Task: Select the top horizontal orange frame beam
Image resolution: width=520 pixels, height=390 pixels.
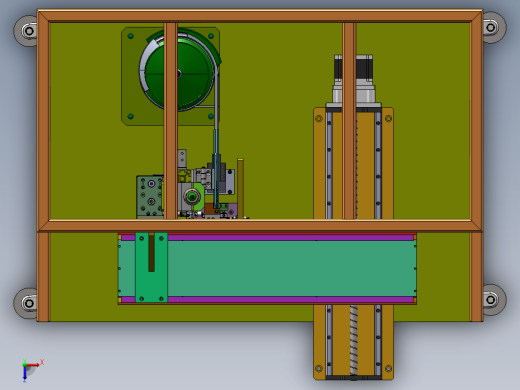Action: coord(260,16)
